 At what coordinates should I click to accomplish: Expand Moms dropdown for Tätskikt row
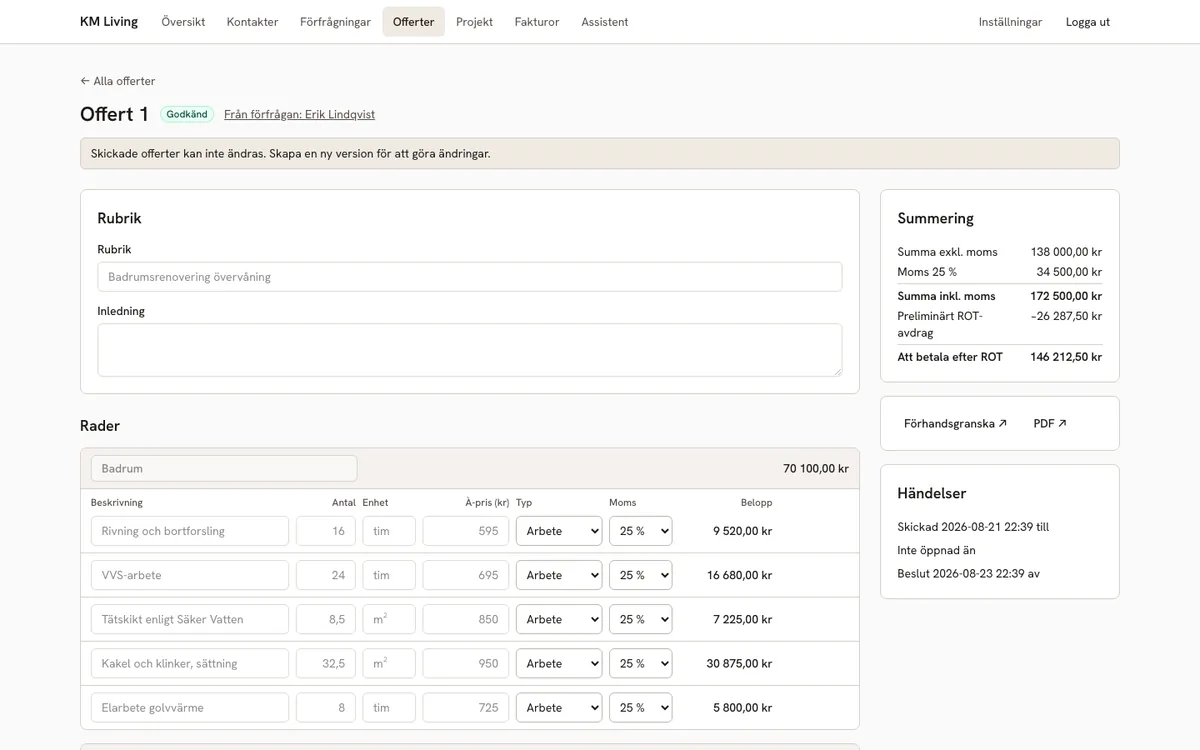click(x=640, y=619)
